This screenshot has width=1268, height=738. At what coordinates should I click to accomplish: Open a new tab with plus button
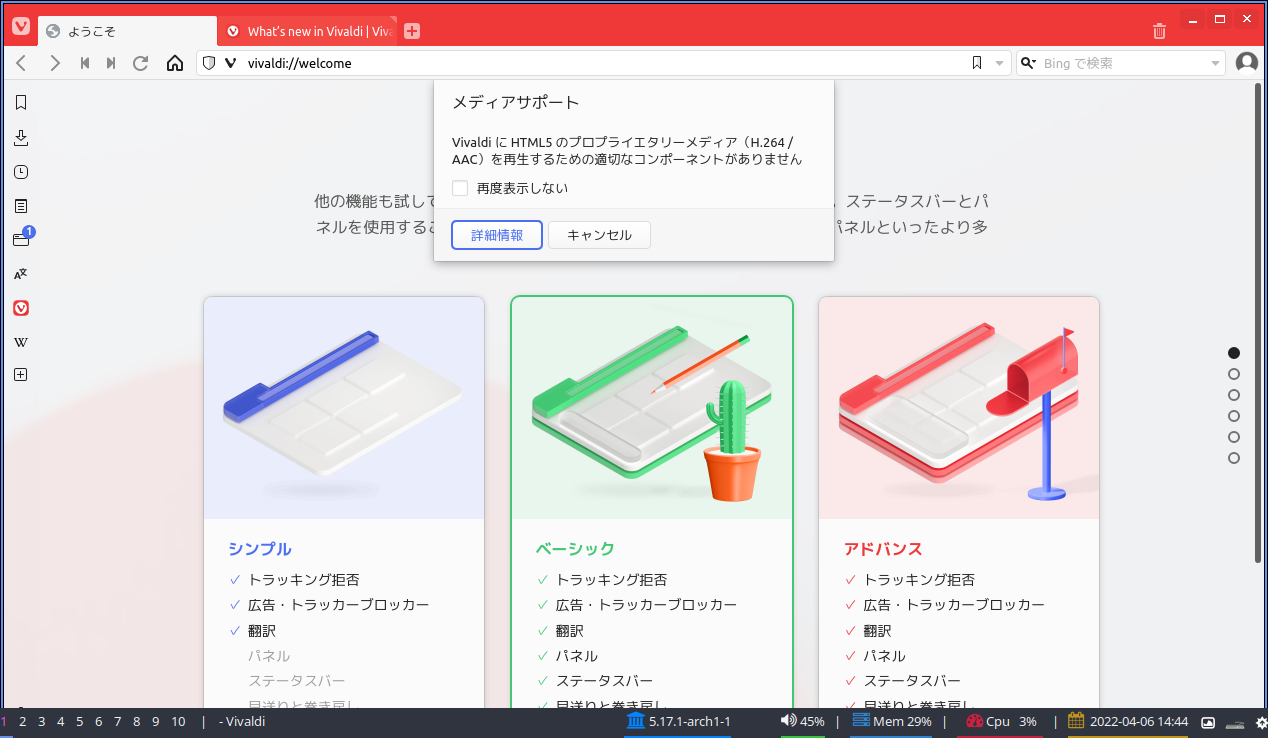(x=412, y=31)
